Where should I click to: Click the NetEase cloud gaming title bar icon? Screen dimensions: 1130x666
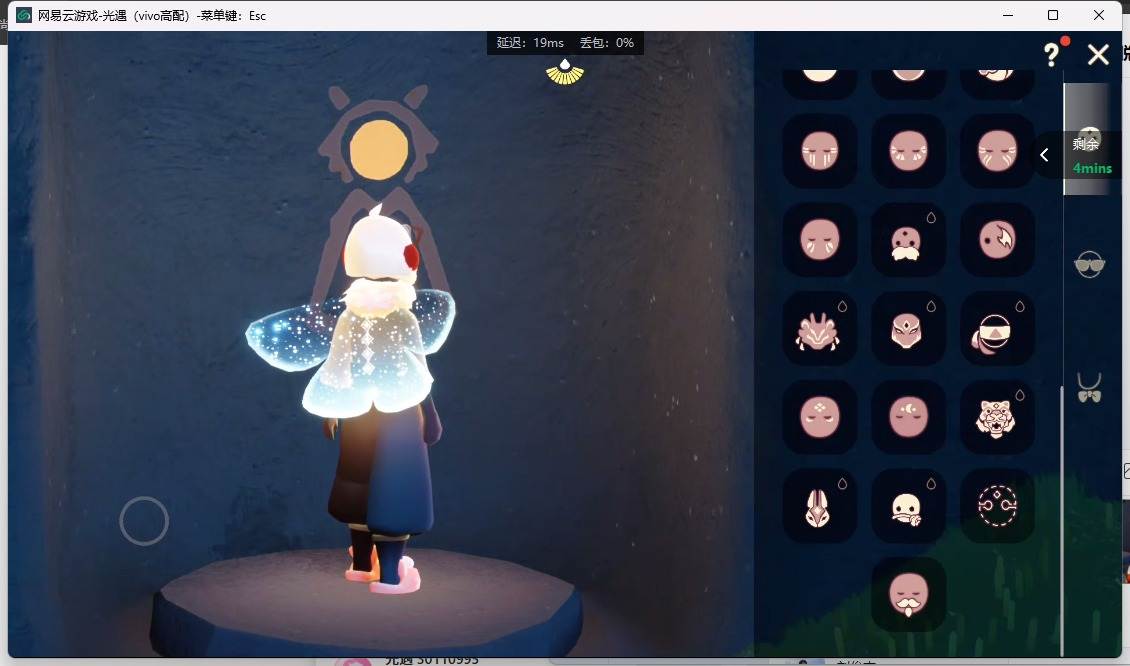coord(24,15)
